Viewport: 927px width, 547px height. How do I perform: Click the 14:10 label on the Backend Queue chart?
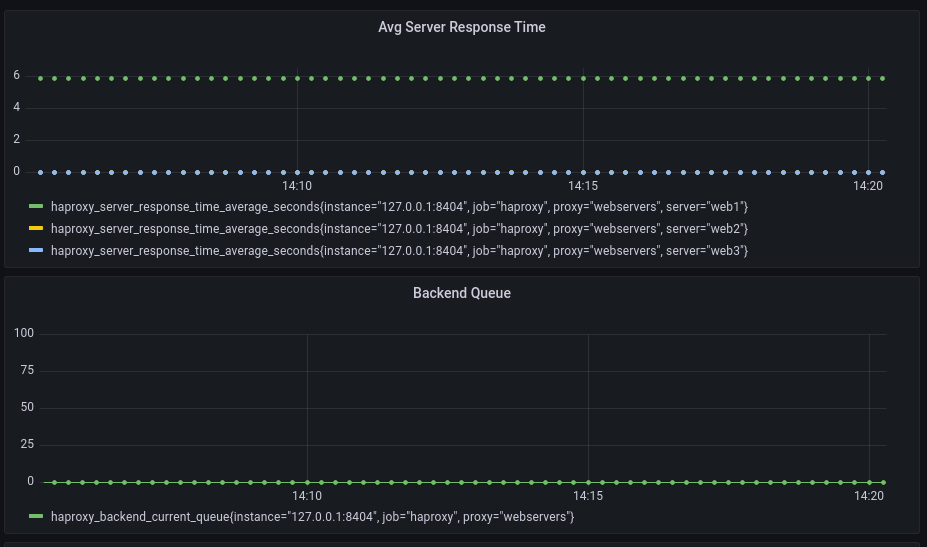[x=307, y=496]
